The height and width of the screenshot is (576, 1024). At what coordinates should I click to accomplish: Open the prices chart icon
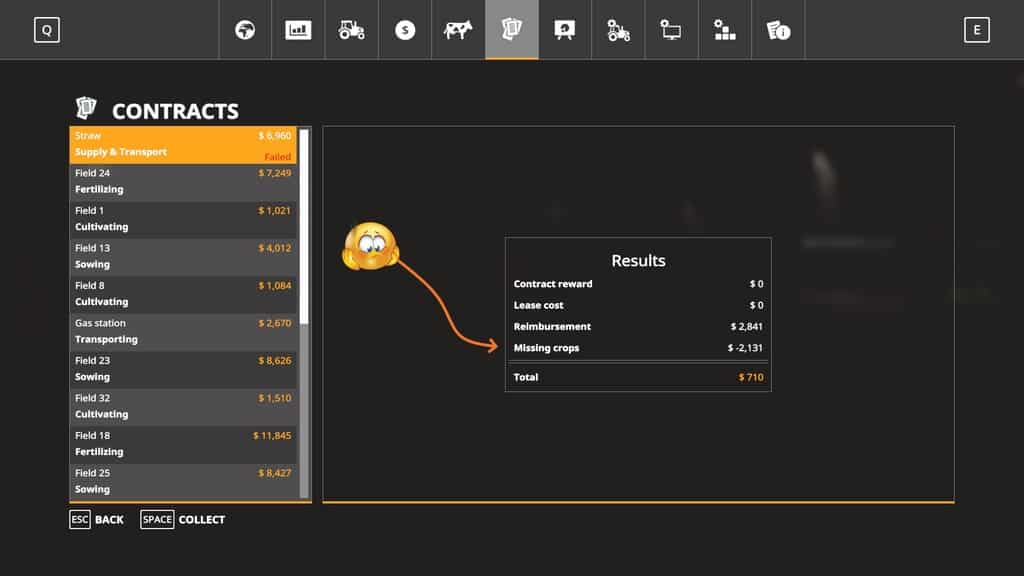click(x=298, y=30)
